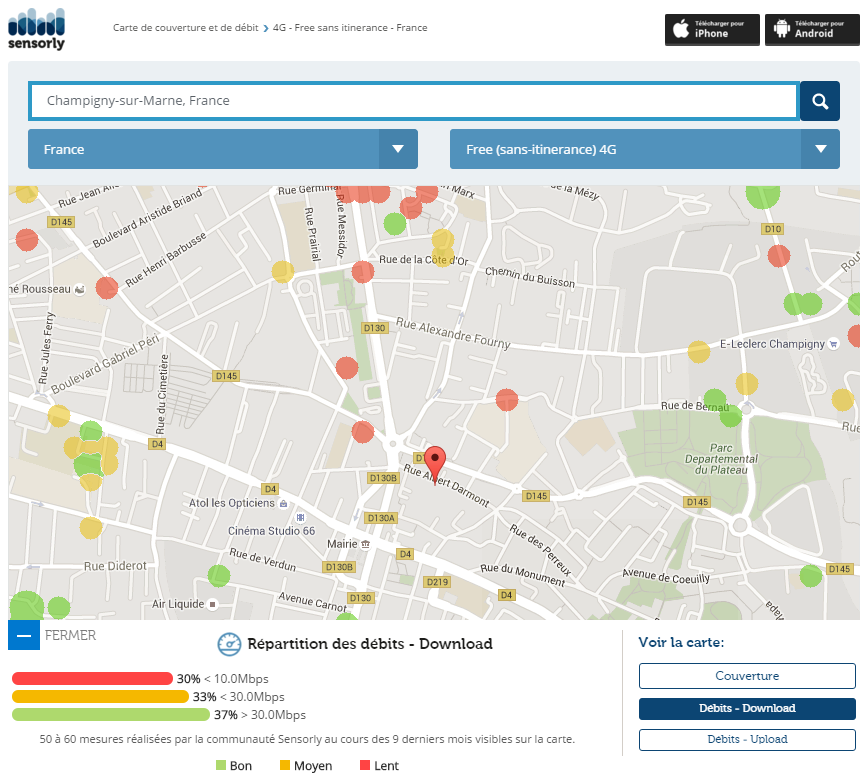This screenshot has height=778, width=864.
Task: Switch to Couverture map view
Action: point(747,676)
